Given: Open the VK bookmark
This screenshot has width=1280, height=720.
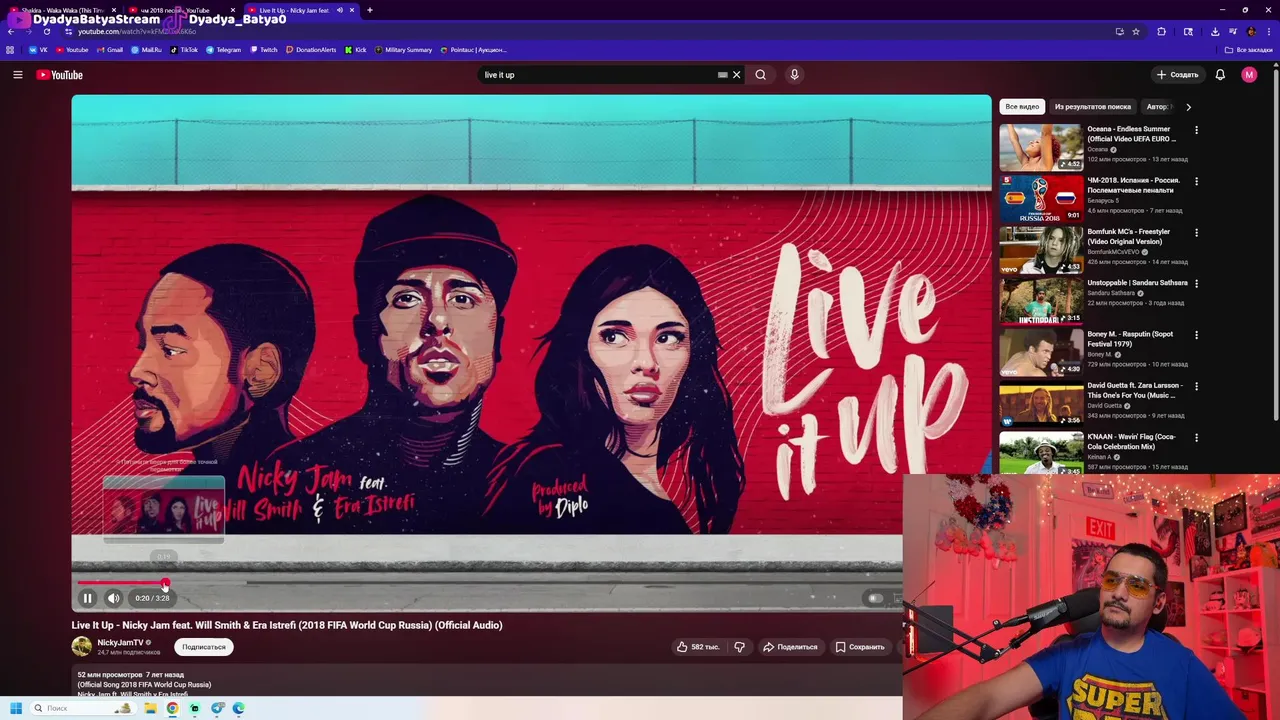Looking at the screenshot, I should coord(39,49).
